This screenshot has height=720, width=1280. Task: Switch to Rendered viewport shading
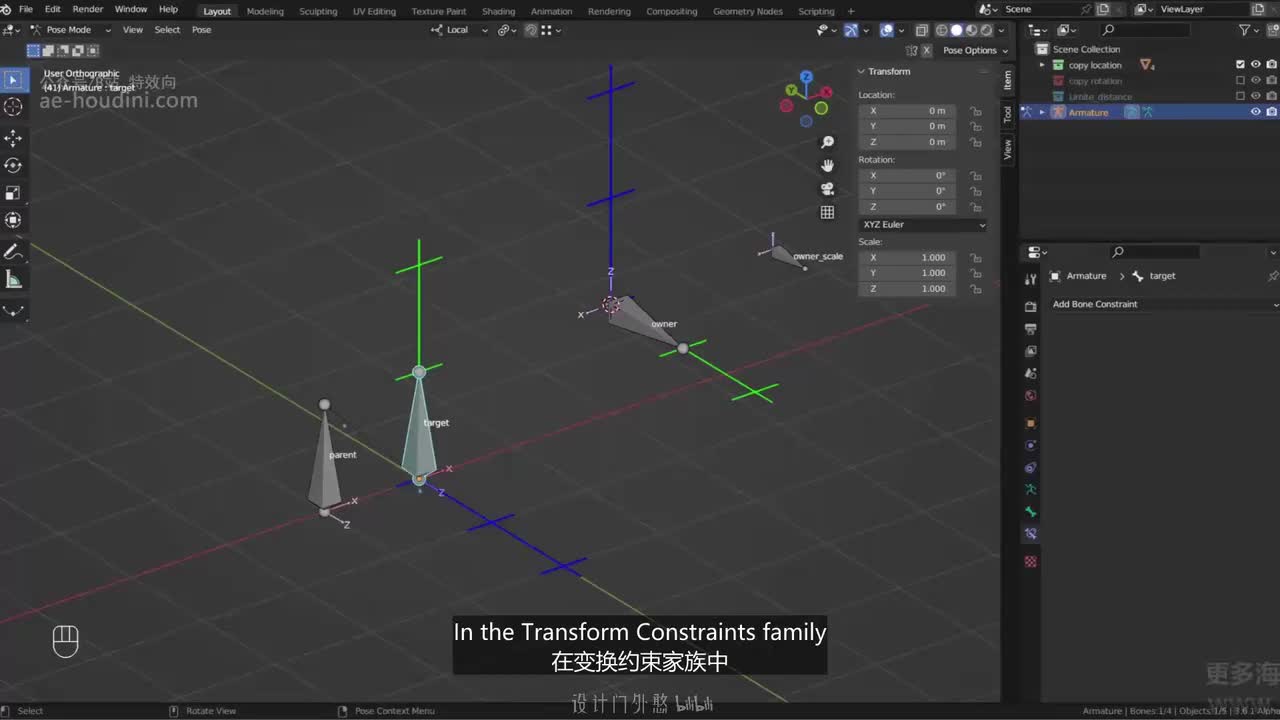point(986,30)
